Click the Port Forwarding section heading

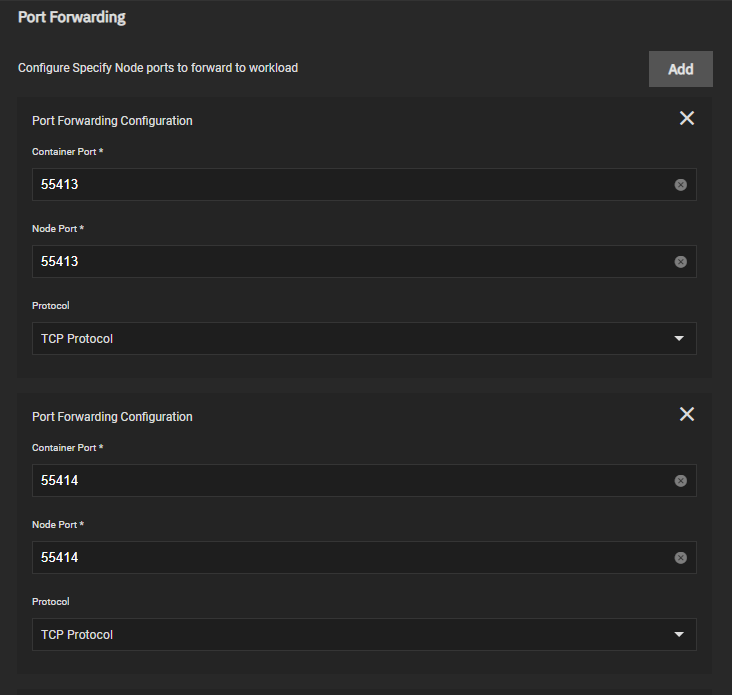(x=72, y=17)
